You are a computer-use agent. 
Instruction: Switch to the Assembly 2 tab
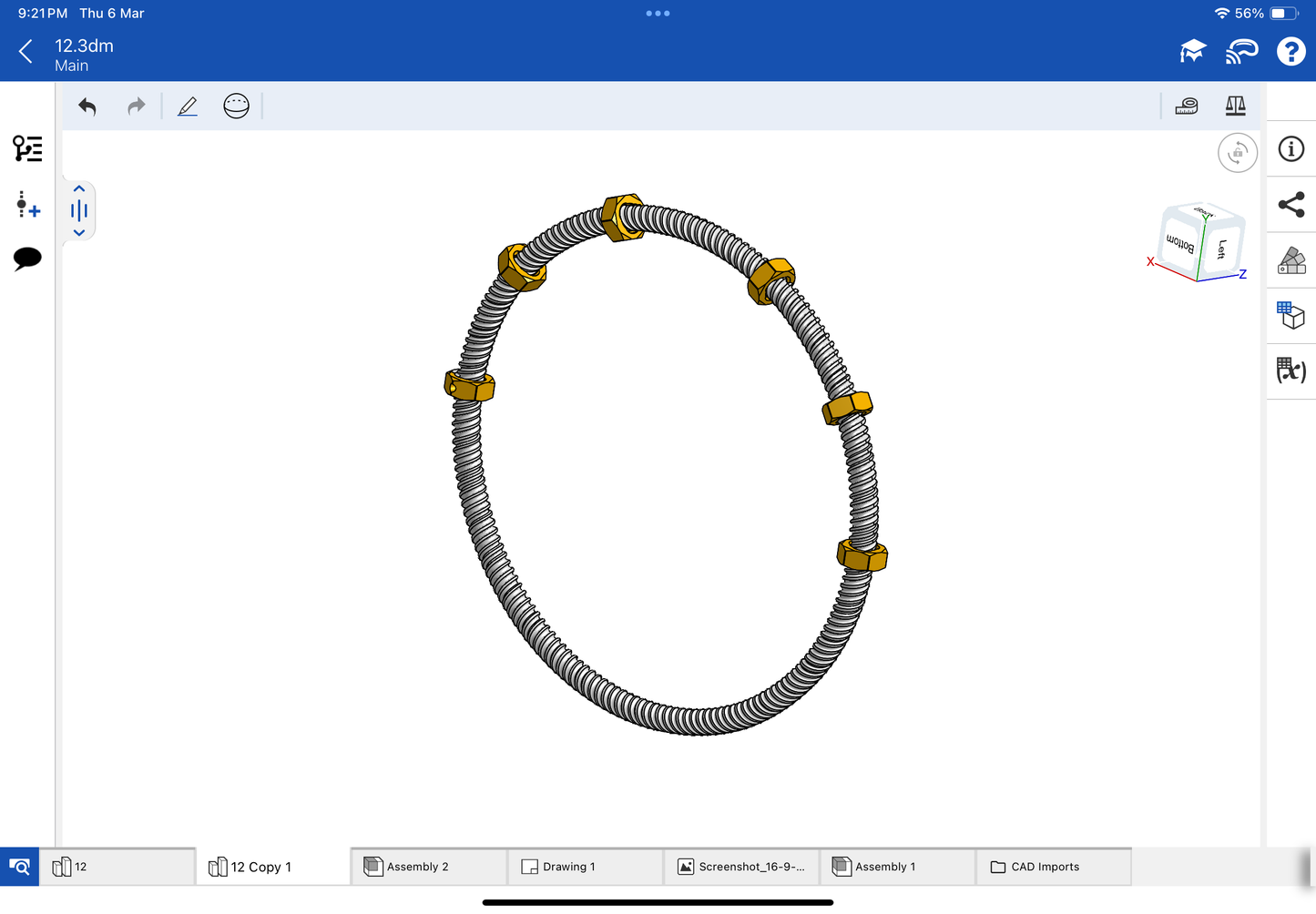[428, 867]
